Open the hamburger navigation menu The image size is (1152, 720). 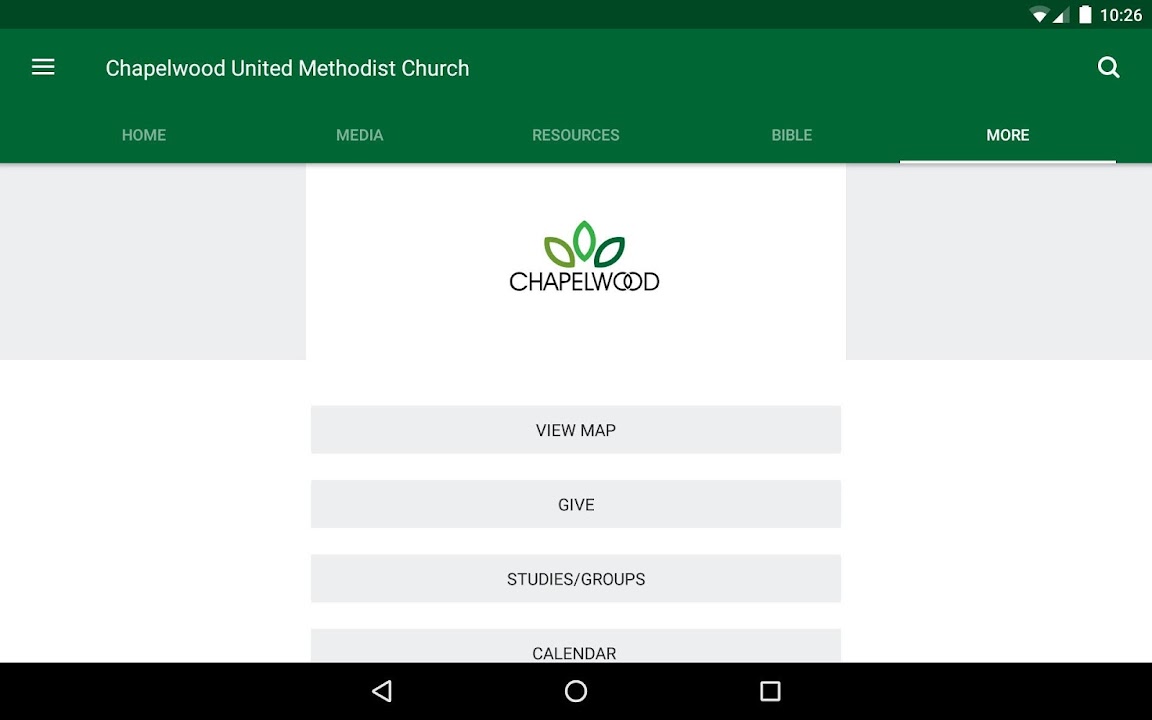[43, 67]
